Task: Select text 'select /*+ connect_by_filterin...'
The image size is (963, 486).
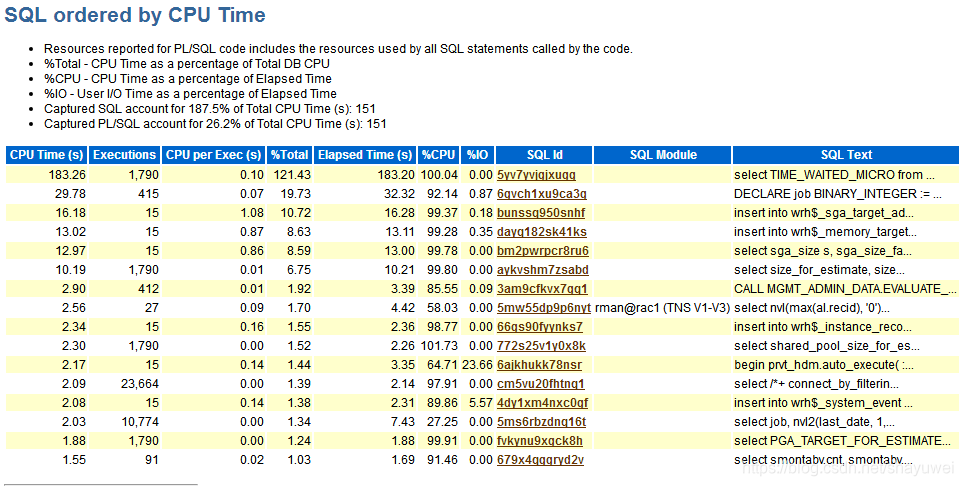Action: 816,384
